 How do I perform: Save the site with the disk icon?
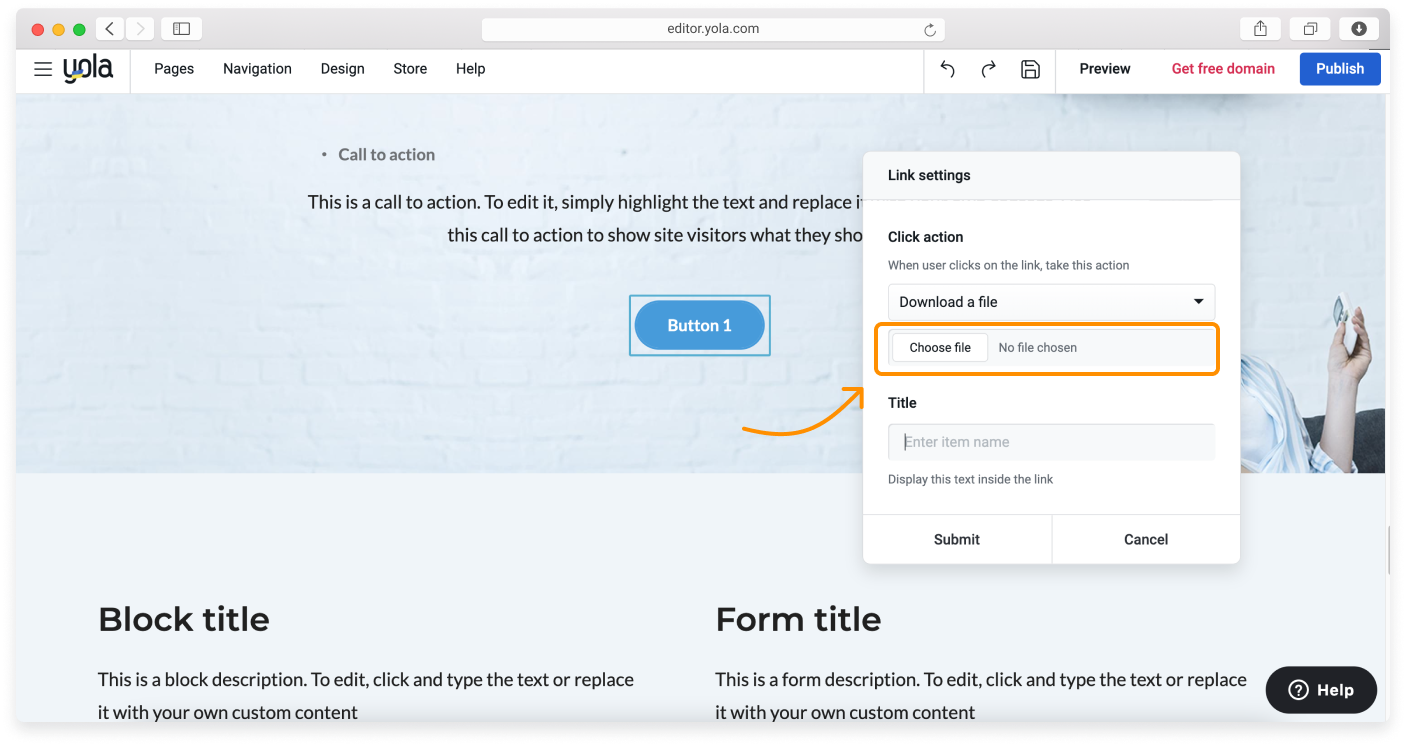[1030, 69]
